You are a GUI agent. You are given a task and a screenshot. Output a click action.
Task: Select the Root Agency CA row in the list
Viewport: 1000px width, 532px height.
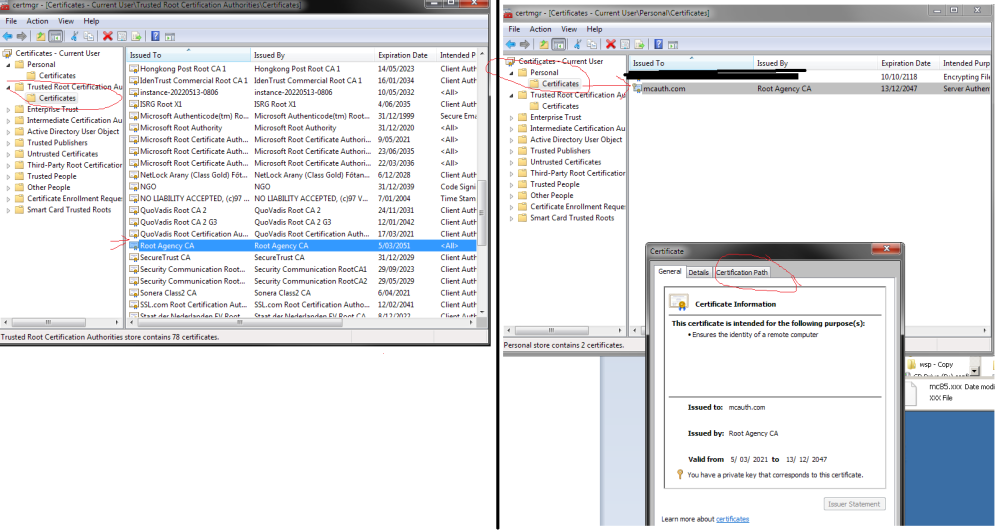[200, 245]
